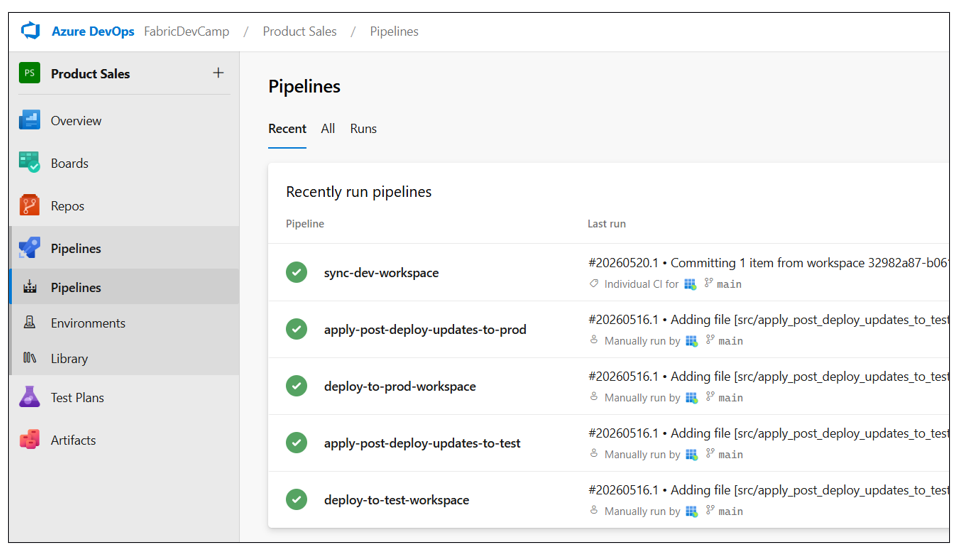Viewport: 955px width, 549px height.
Task: Open Product Sales project name in sidebar
Action: pos(90,74)
